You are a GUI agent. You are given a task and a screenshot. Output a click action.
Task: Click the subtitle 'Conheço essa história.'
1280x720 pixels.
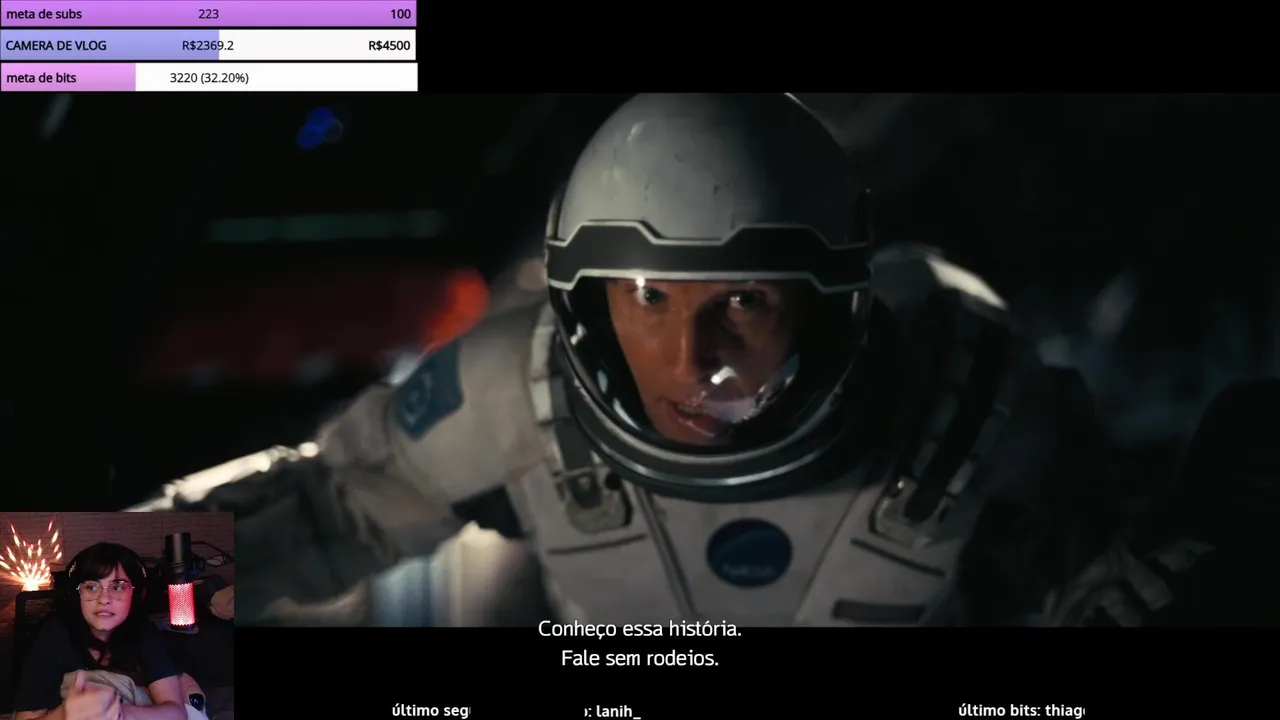[640, 629]
